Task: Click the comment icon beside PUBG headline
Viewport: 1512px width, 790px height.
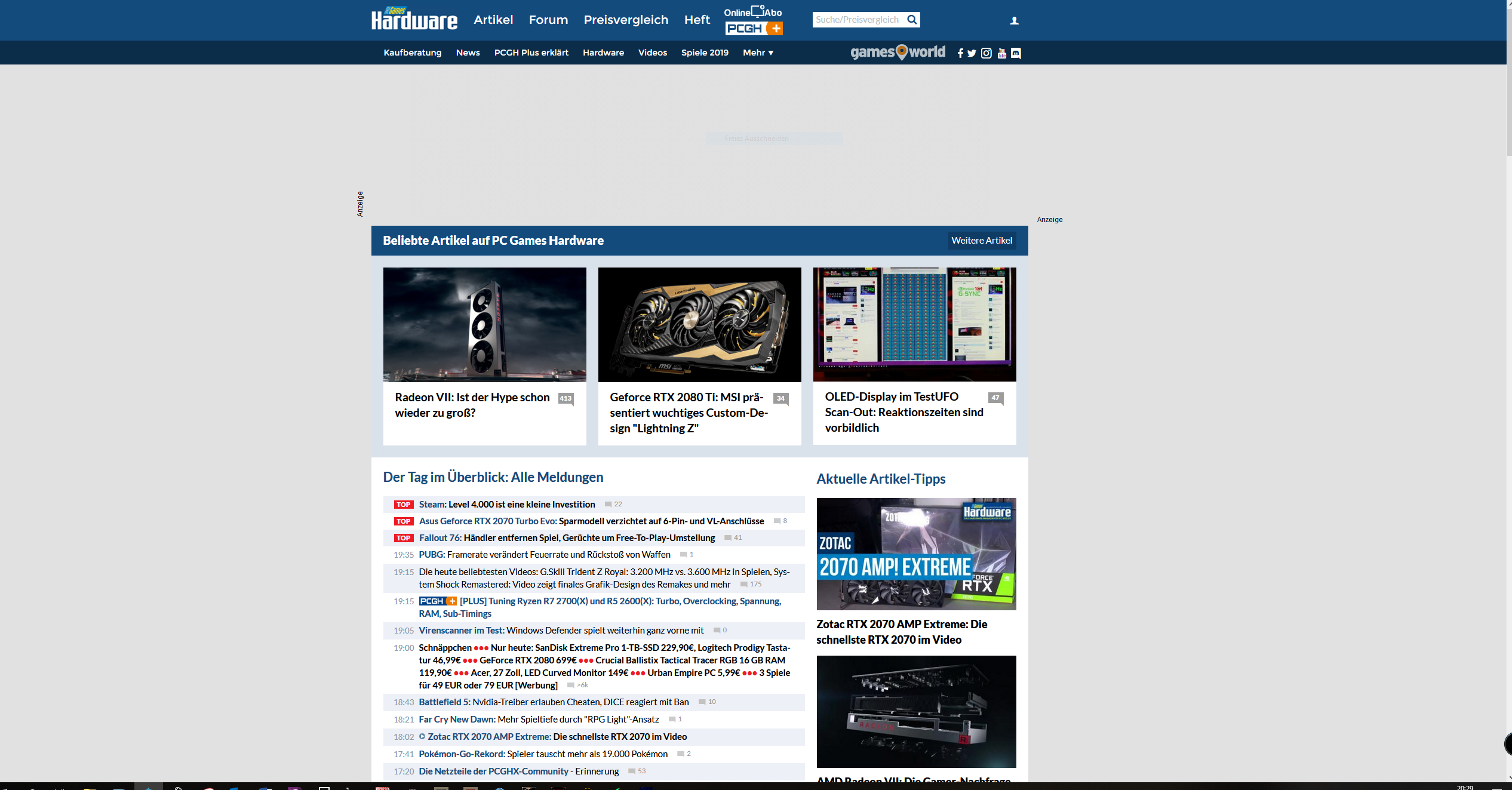Action: pyautogui.click(x=684, y=554)
